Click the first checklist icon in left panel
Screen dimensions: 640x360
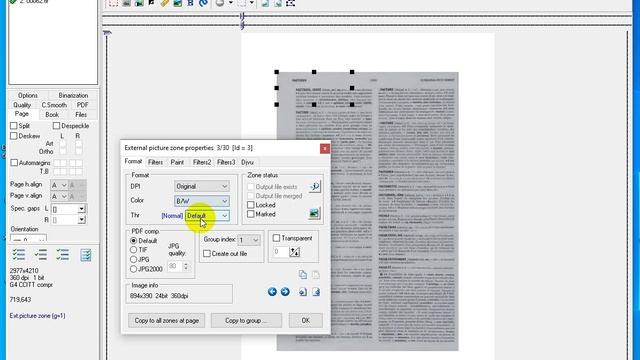19,255
